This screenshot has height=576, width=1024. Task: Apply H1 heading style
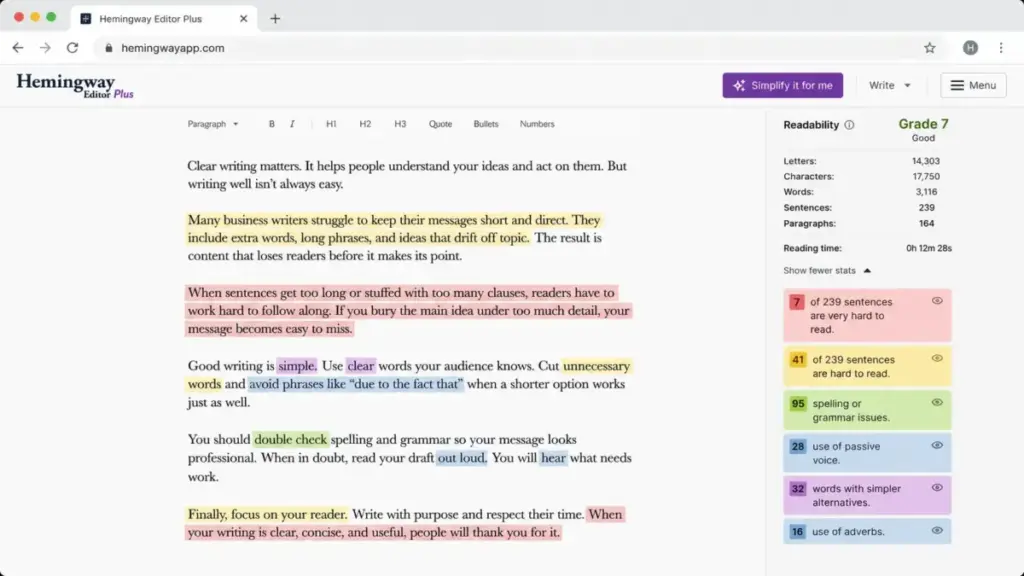(331, 124)
